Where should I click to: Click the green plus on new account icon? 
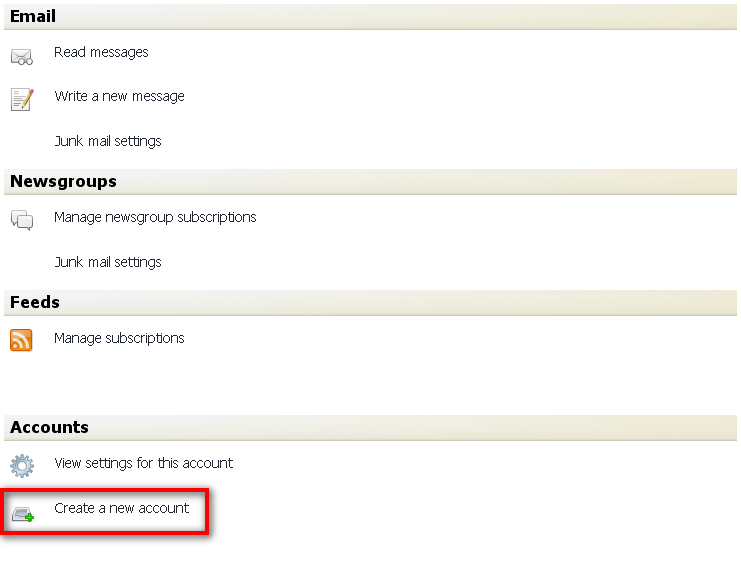(x=29, y=518)
